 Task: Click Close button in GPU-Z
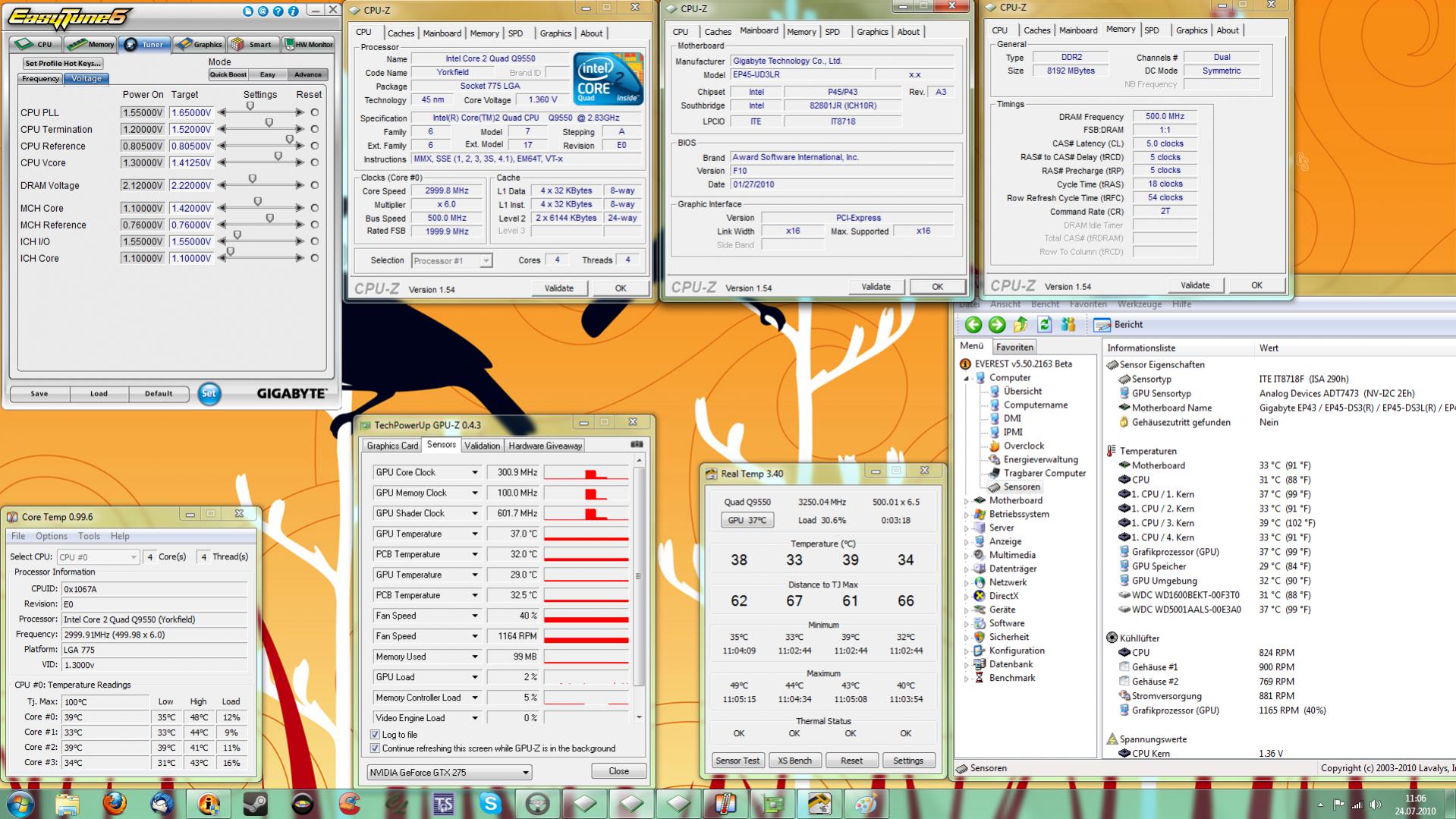(618, 771)
